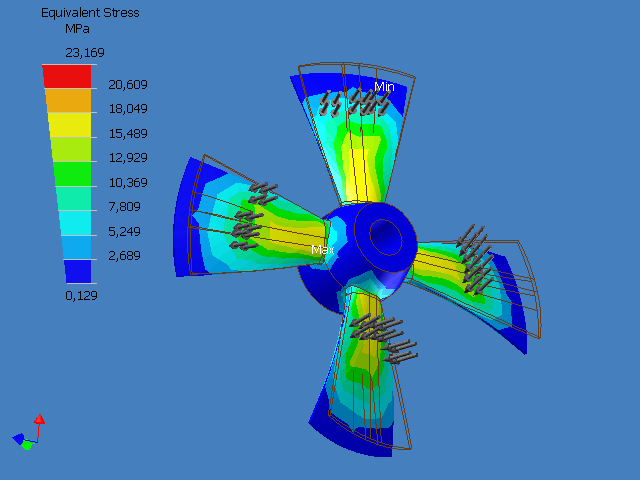Screen dimensions: 640x480
Task: Click the Equivalent Stress title
Action: point(90,13)
